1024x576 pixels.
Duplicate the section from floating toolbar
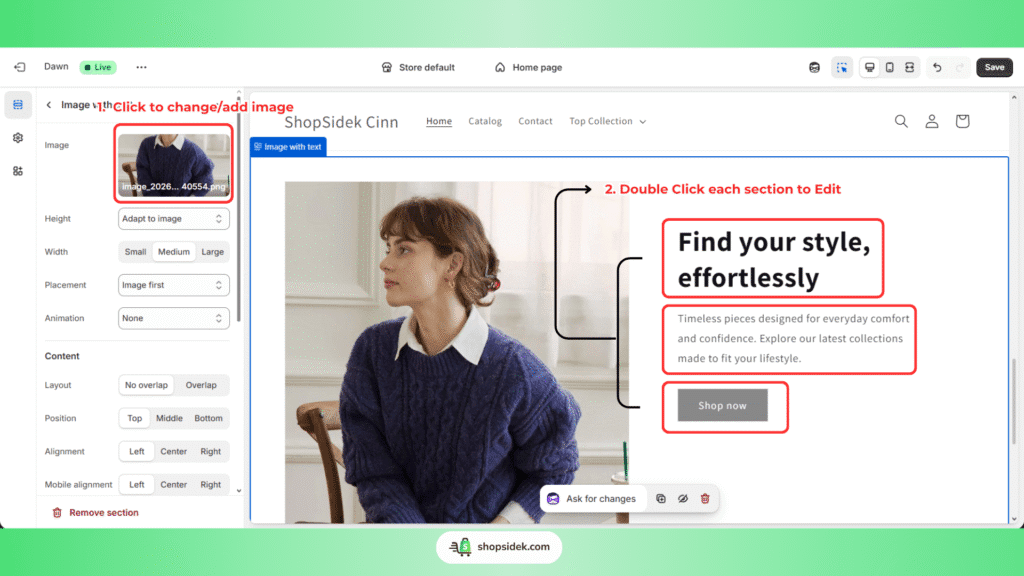pos(661,498)
